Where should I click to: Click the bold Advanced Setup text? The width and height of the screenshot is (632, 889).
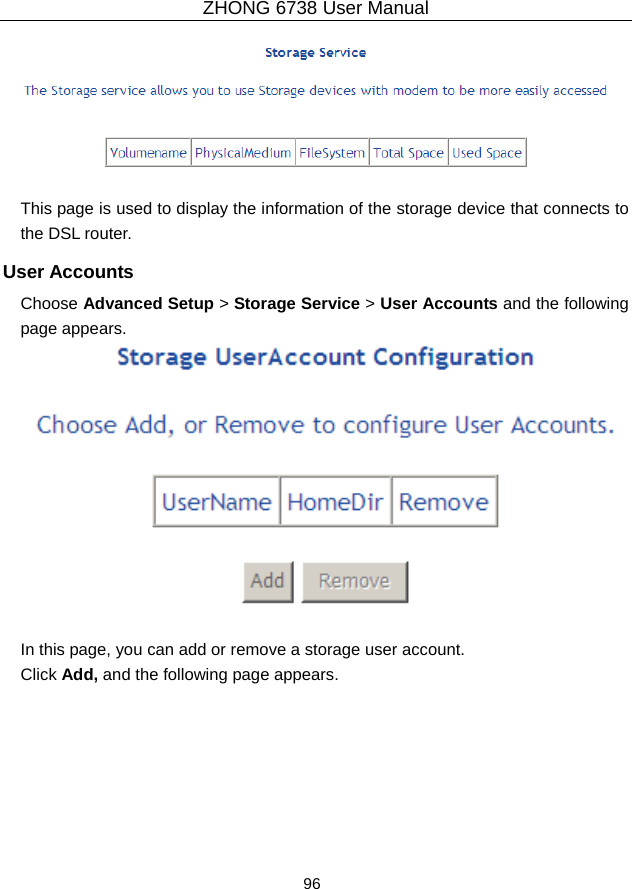point(148,303)
